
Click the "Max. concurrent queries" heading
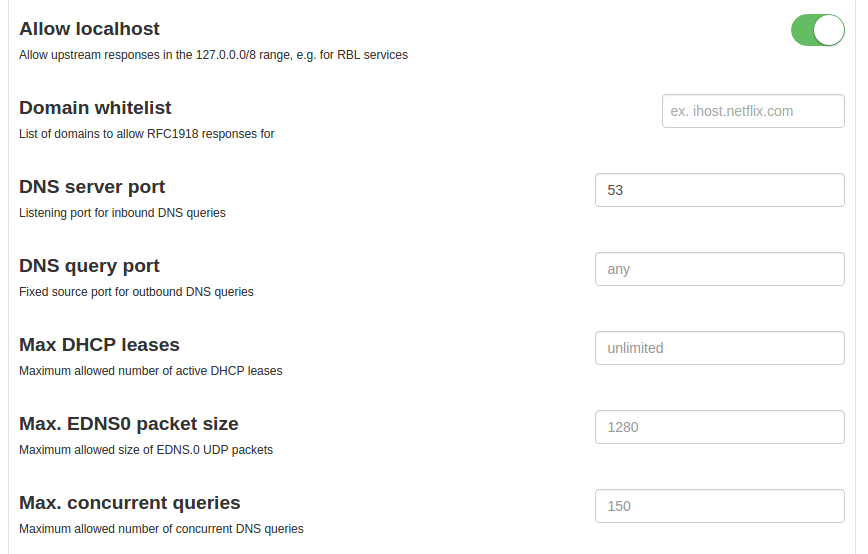[129, 503]
